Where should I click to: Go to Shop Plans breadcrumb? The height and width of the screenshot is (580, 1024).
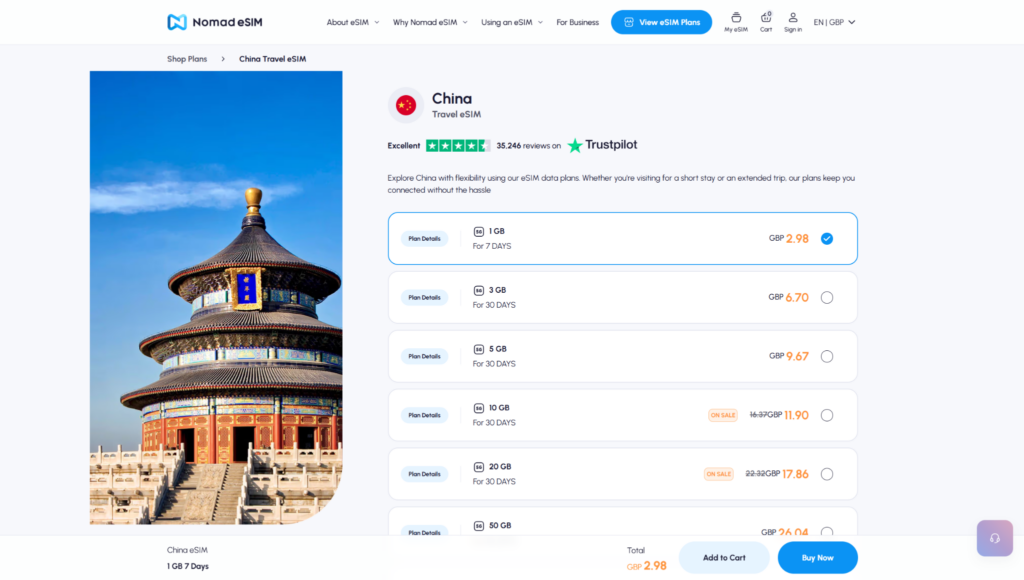click(x=187, y=59)
